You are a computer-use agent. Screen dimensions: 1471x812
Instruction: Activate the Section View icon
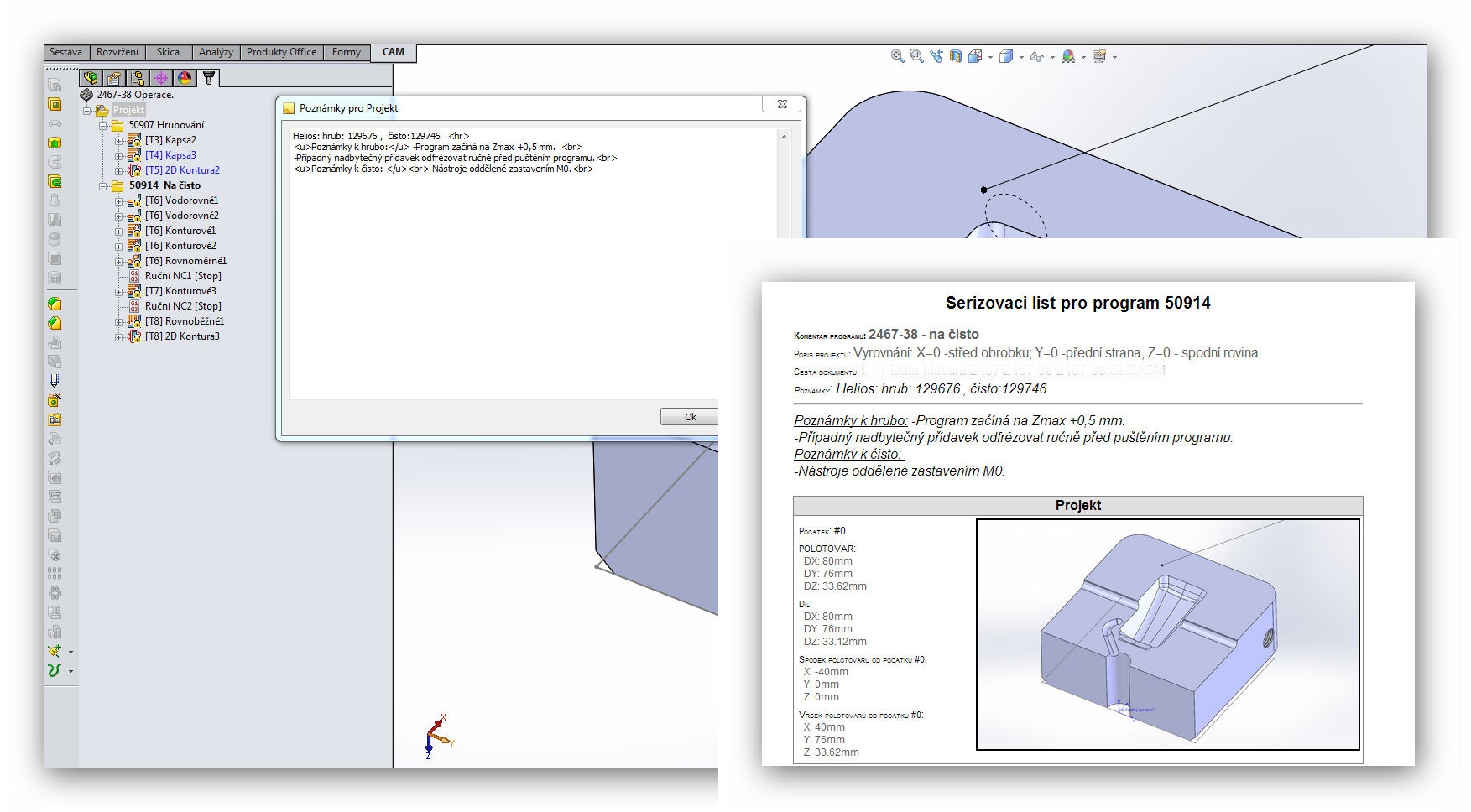click(956, 56)
